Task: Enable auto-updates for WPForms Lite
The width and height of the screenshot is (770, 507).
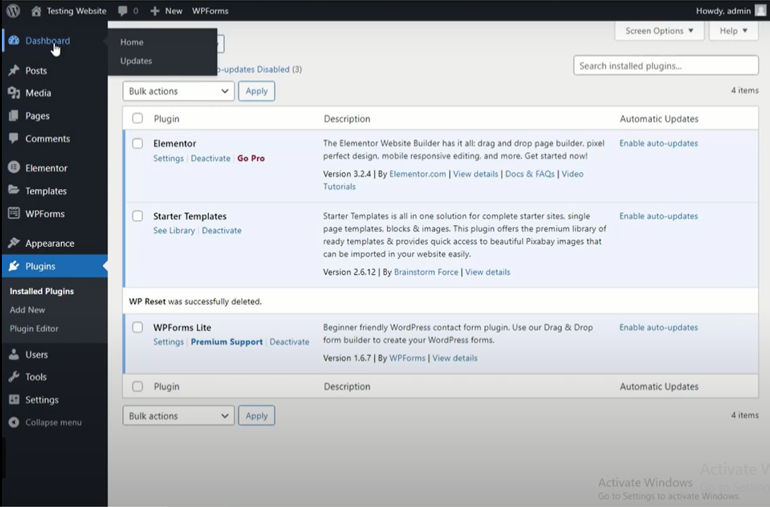Action: tap(659, 327)
